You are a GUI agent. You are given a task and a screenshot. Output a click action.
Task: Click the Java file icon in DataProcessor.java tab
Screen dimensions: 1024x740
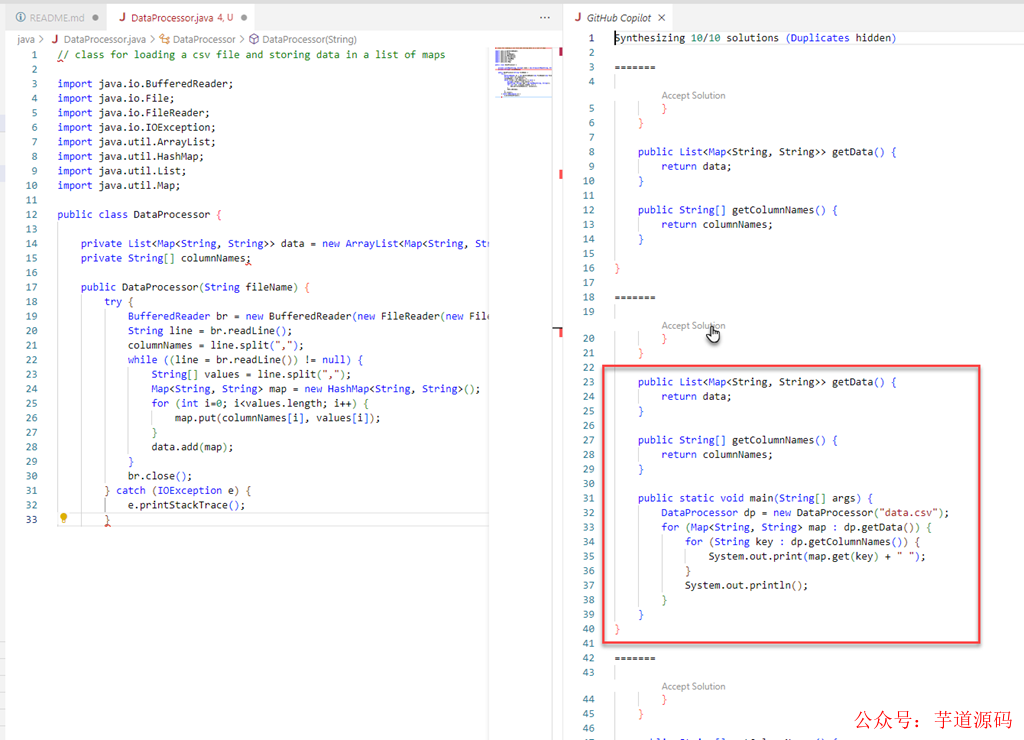(x=121, y=18)
